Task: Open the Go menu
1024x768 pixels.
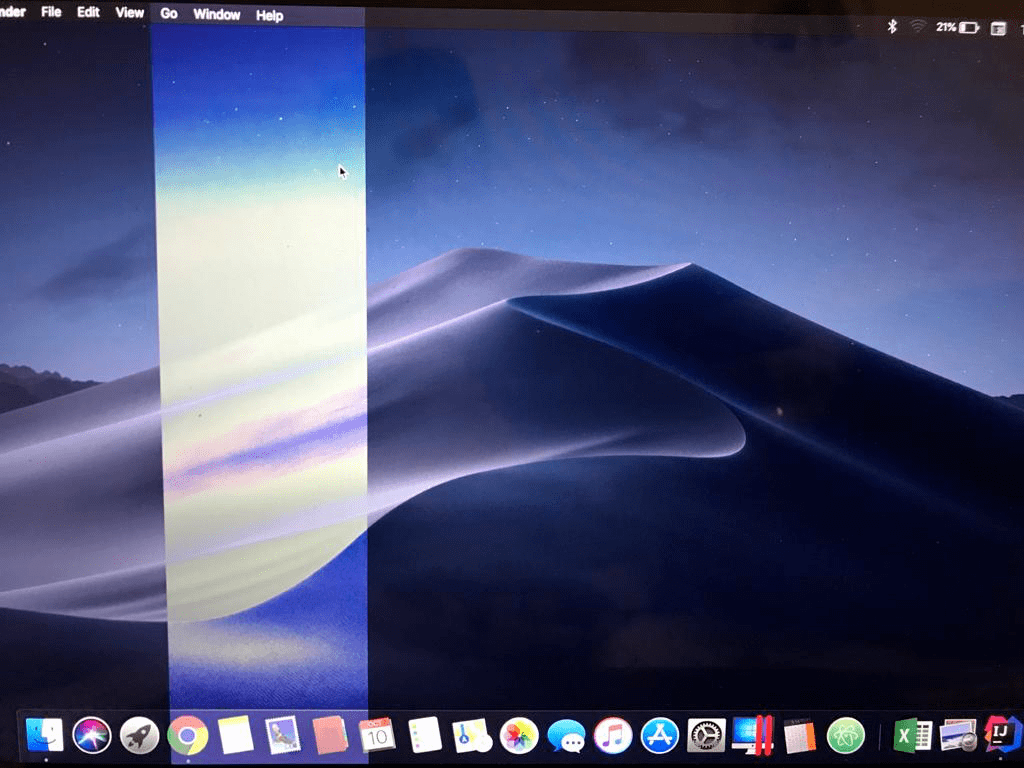Action: pyautogui.click(x=168, y=14)
